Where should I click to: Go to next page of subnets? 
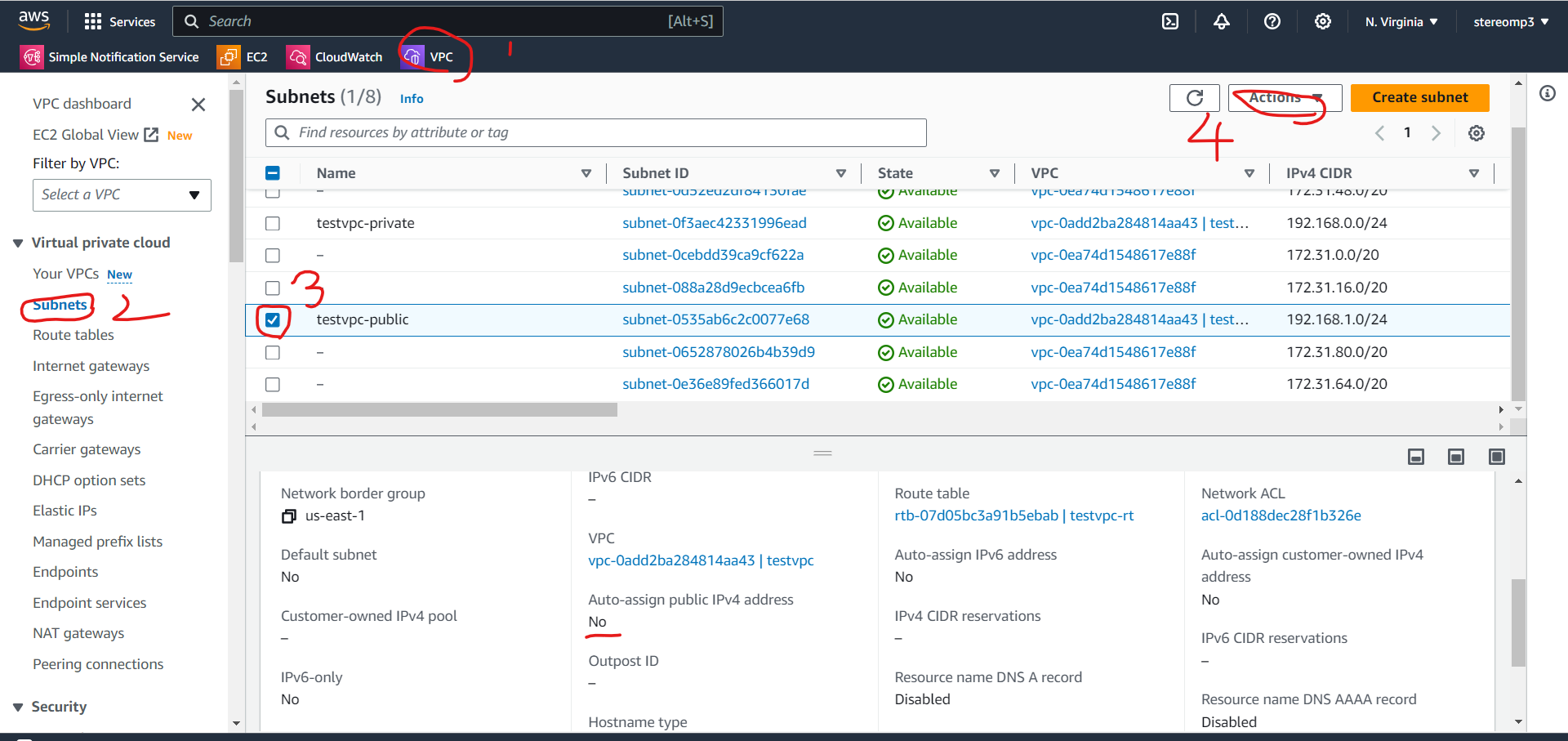pos(1436,133)
